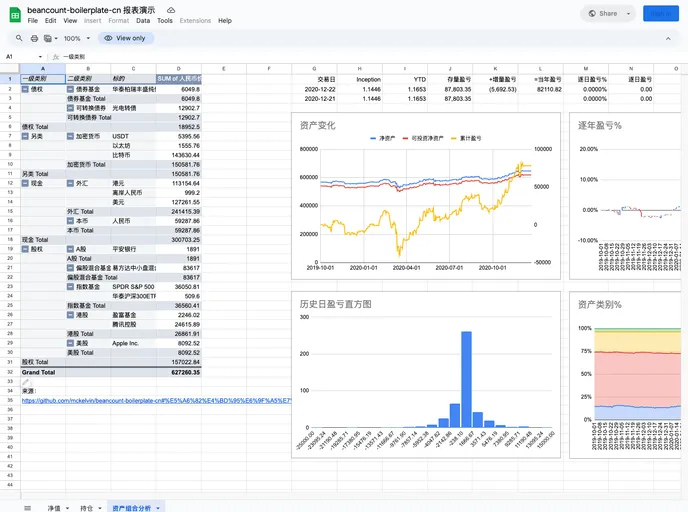Click the print icon in toolbar

click(x=34, y=39)
